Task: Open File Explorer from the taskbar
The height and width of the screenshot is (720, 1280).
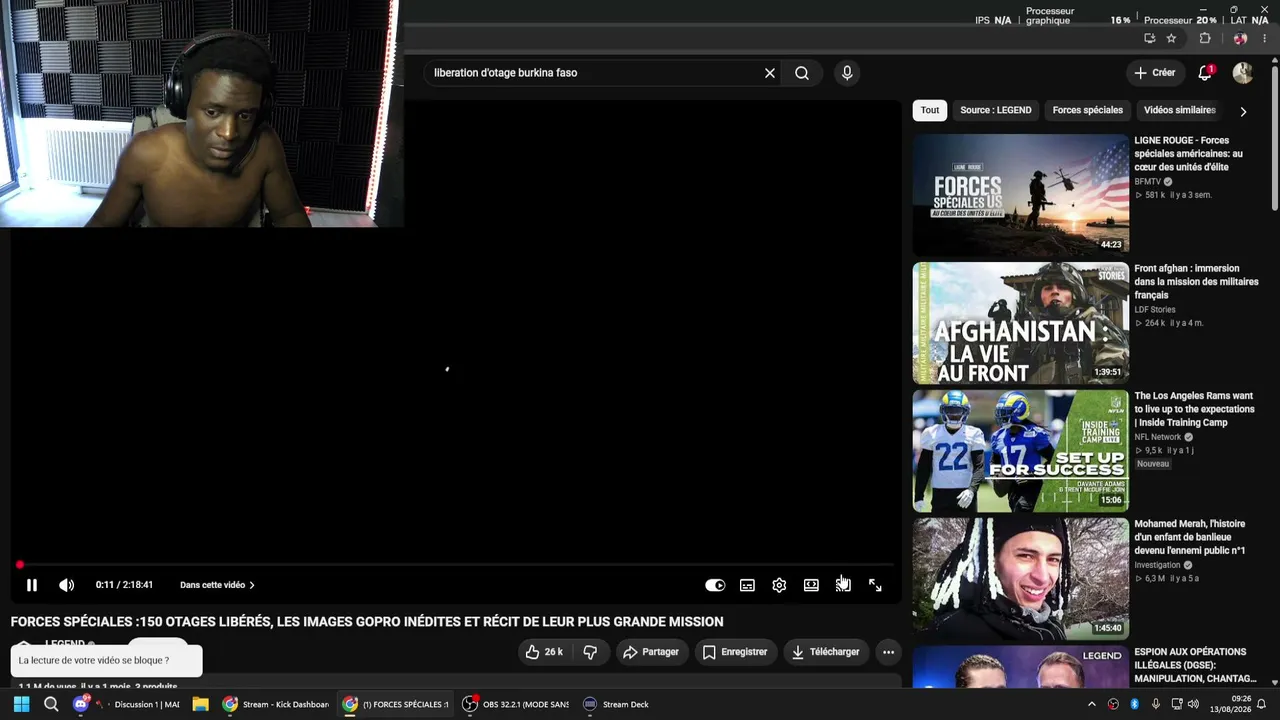Action: [200, 704]
